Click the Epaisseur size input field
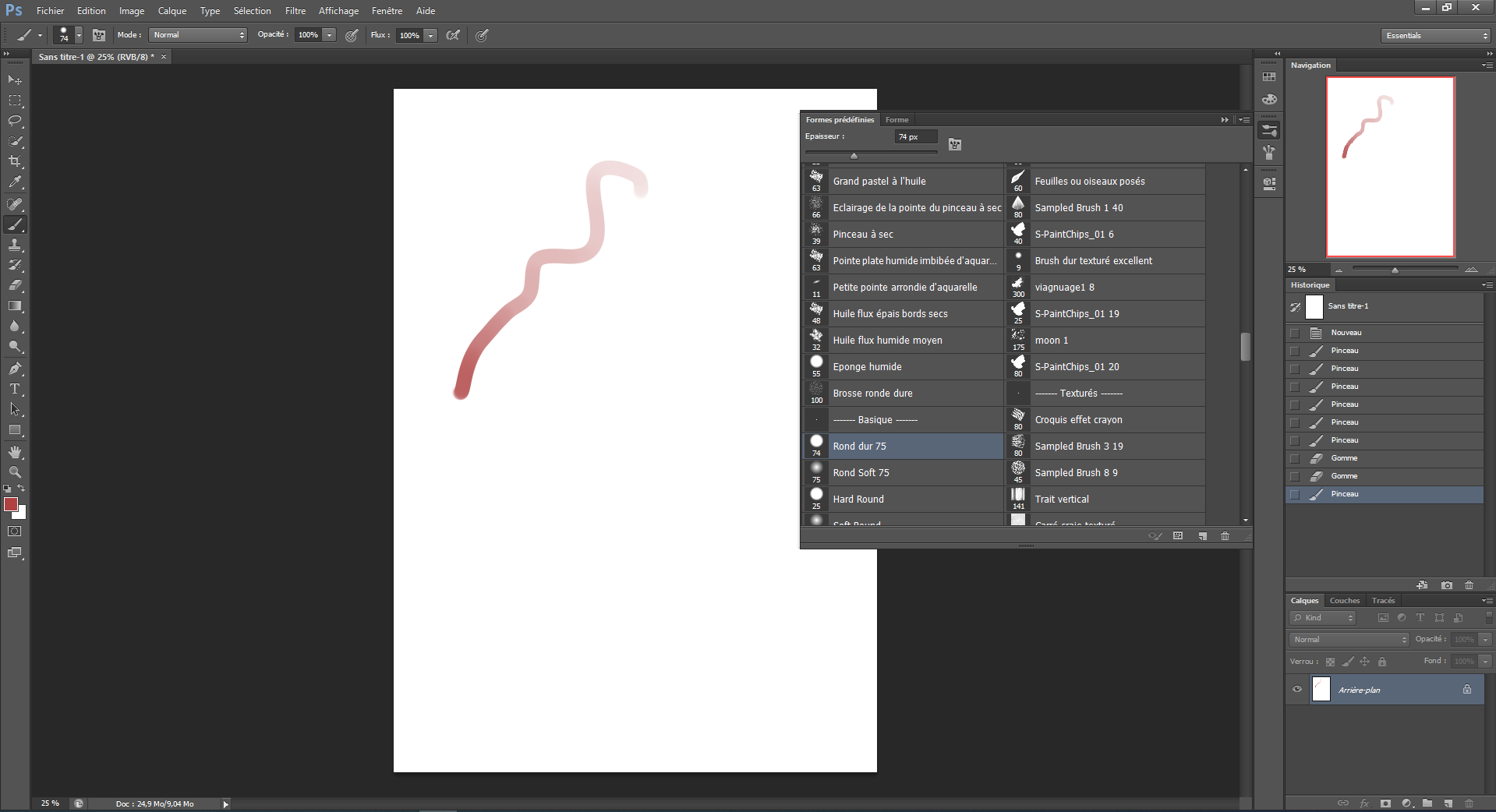The width and height of the screenshot is (1496, 812). coord(914,137)
